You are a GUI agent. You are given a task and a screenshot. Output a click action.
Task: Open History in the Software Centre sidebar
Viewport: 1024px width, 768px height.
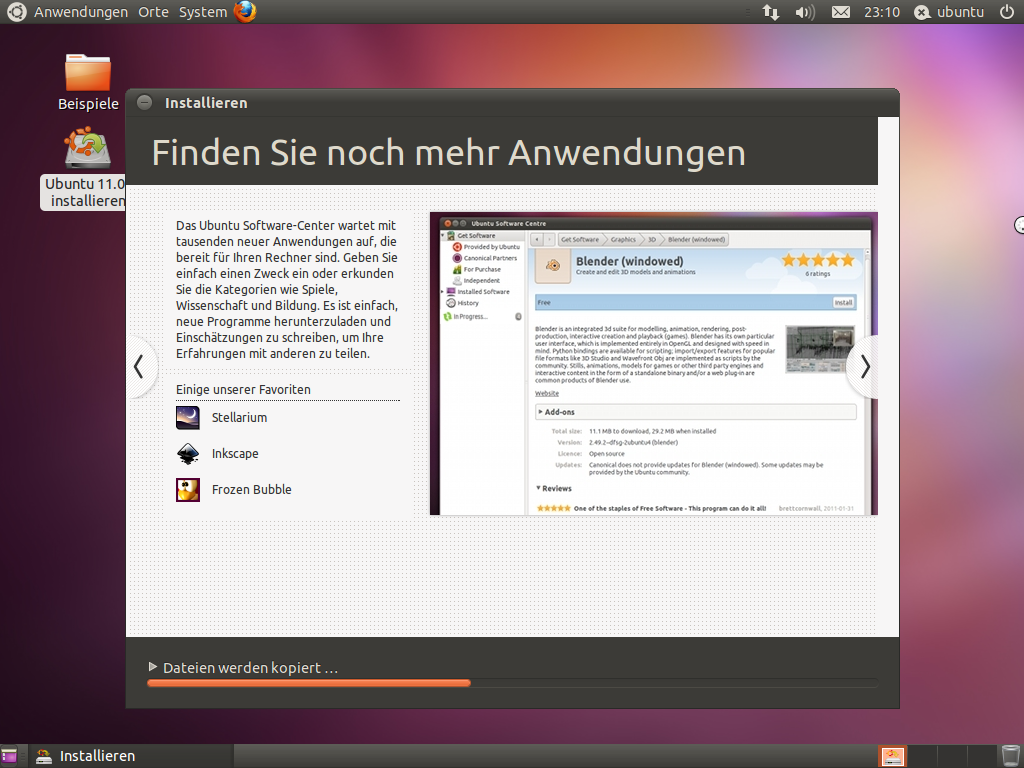[470, 303]
